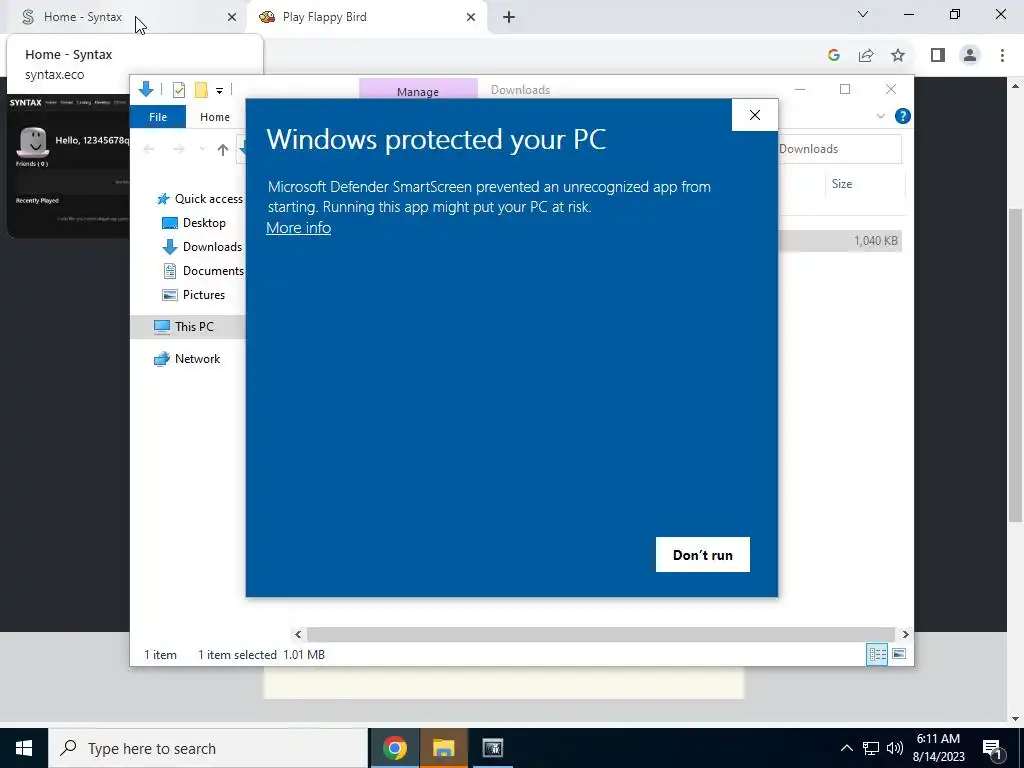Screen dimensions: 1024x768
Task: Click the third app icon on taskbar
Action: click(492, 748)
